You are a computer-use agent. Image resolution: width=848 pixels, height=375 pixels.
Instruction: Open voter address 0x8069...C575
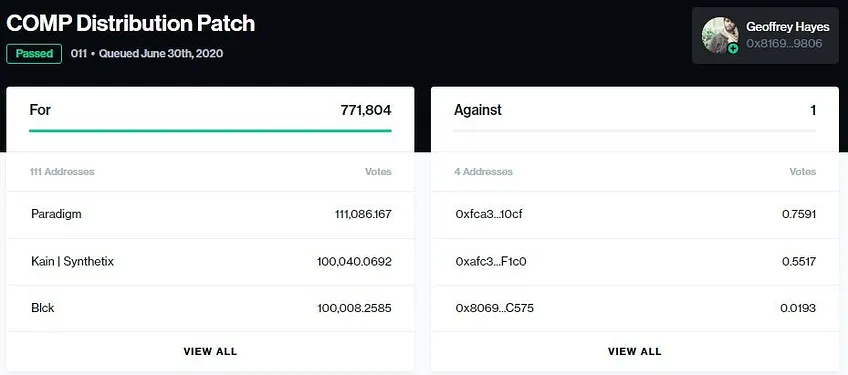495,308
